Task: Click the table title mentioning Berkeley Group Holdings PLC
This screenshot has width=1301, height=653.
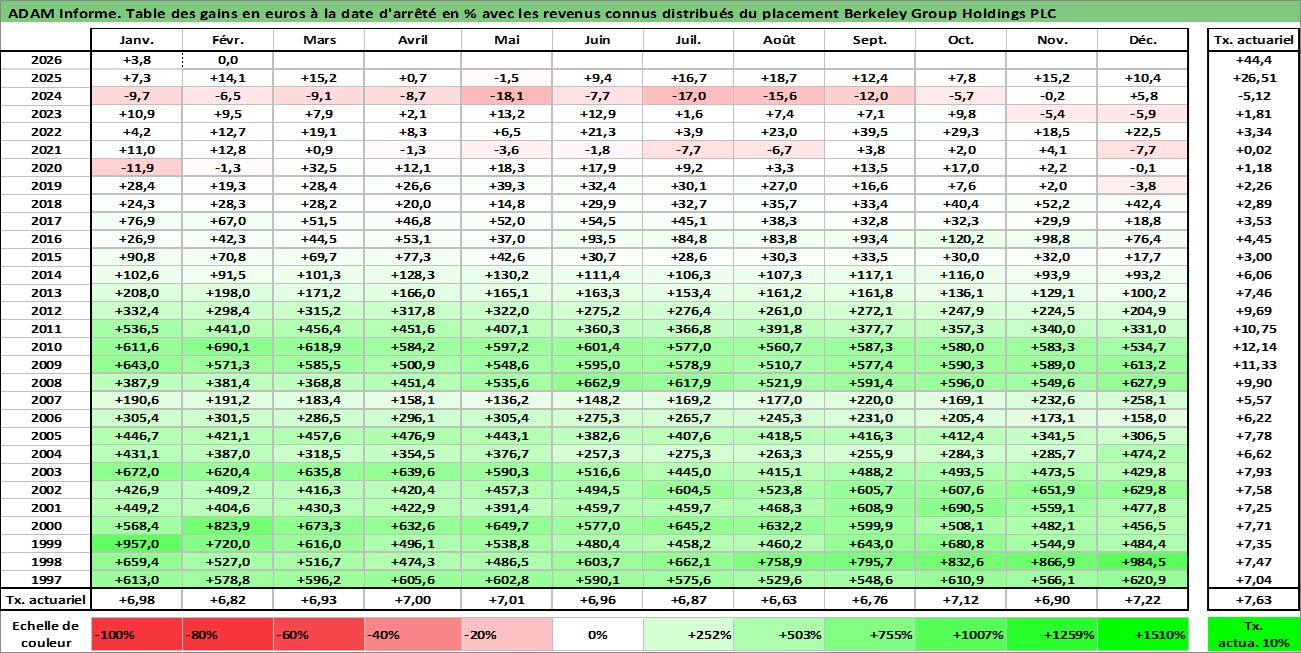Action: 530,14
